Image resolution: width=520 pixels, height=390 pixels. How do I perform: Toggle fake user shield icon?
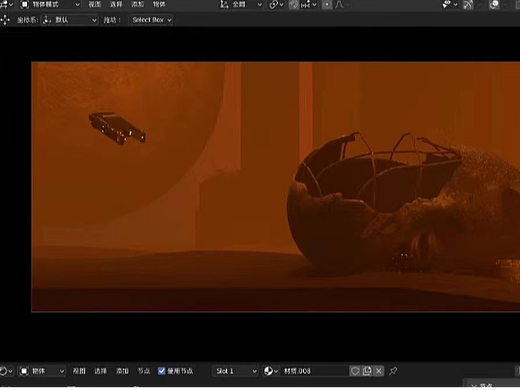point(355,371)
